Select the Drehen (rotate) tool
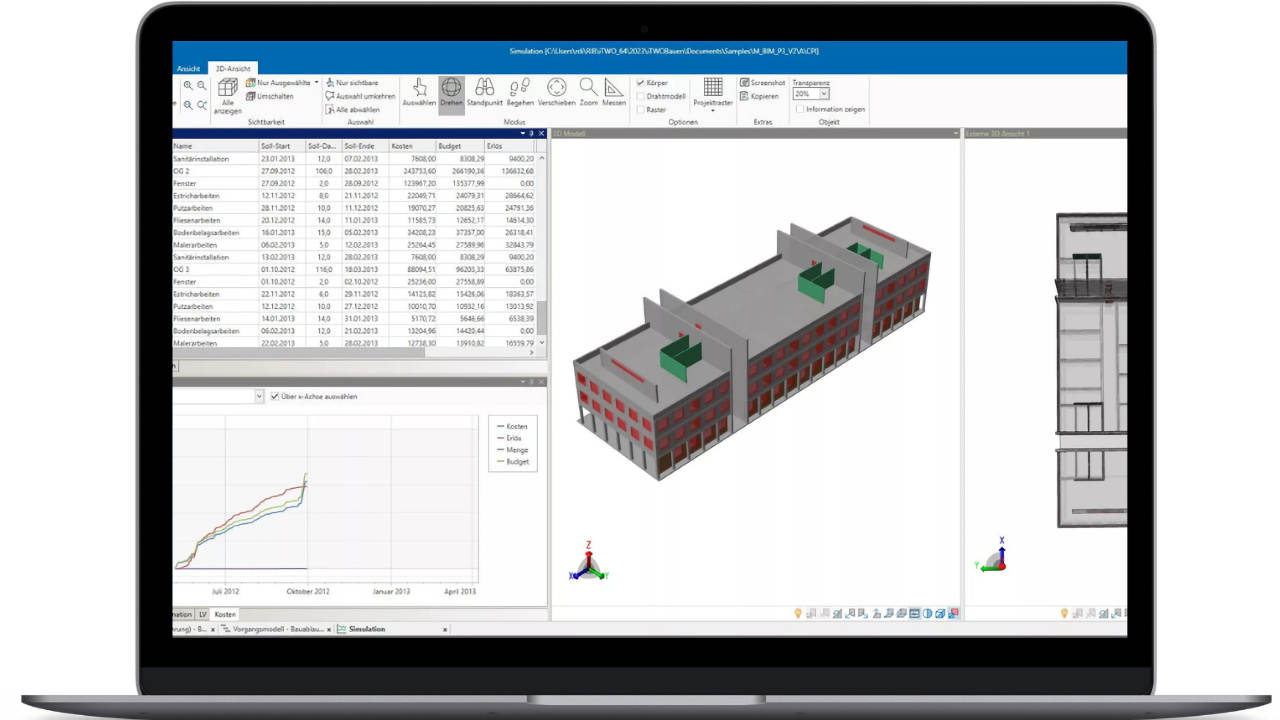 (x=452, y=92)
